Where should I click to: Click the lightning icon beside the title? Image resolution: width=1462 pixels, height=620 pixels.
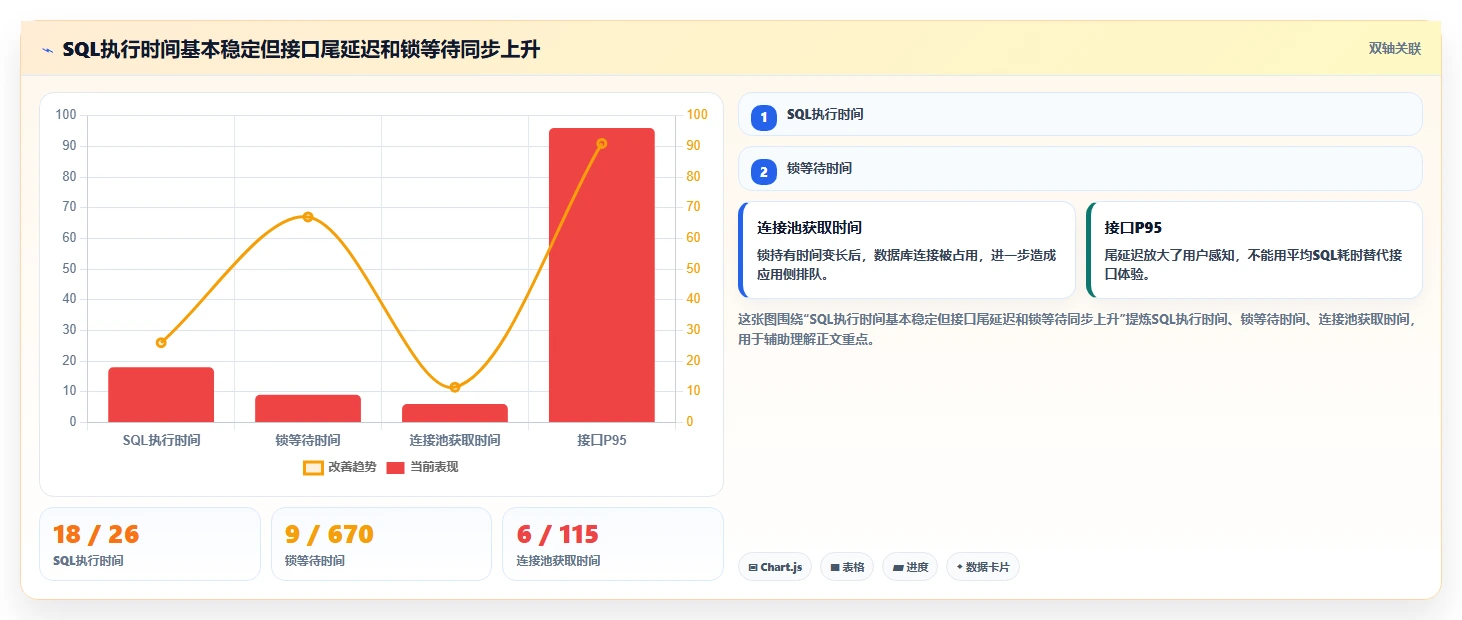tap(47, 50)
